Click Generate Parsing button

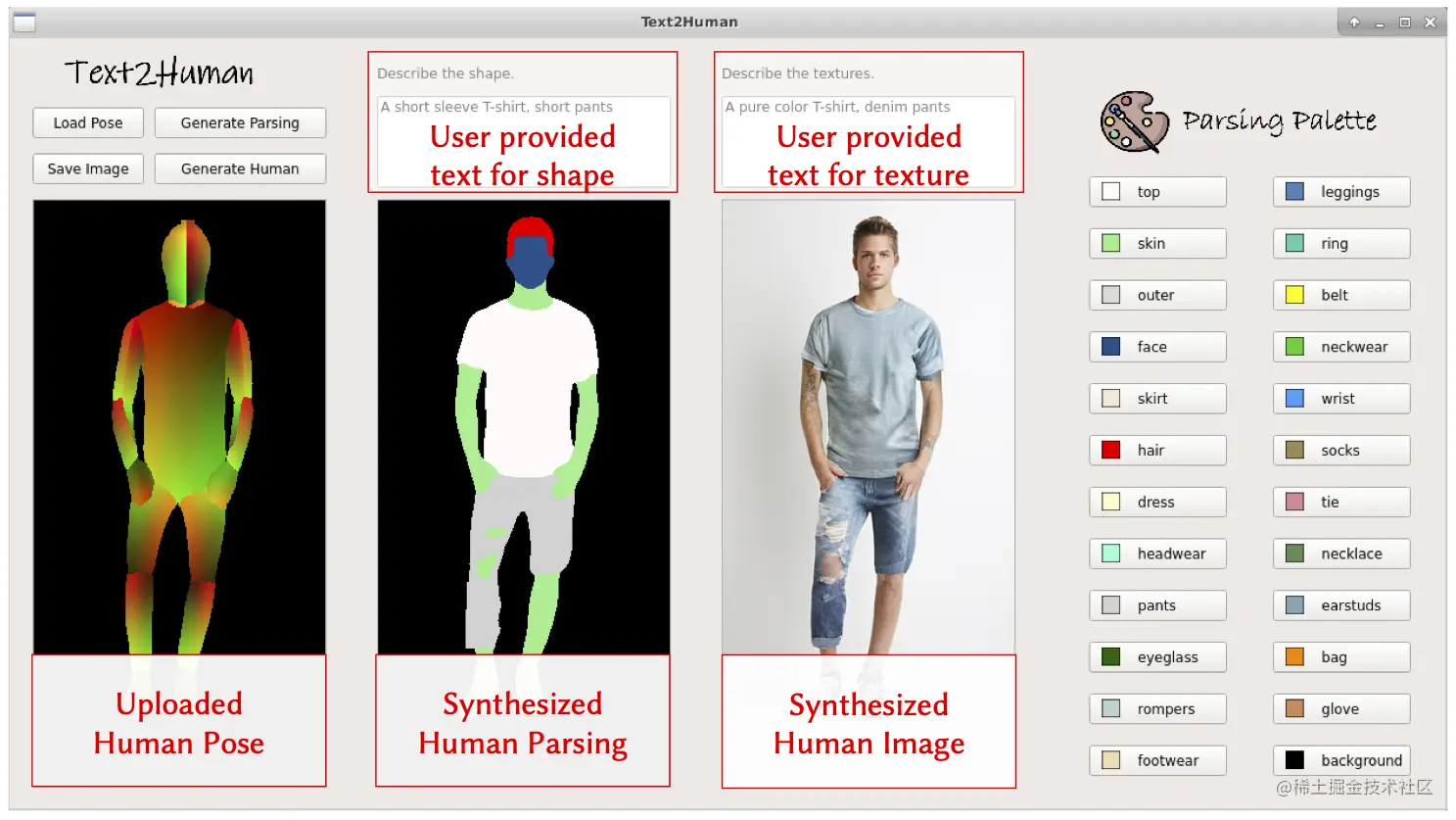(240, 122)
